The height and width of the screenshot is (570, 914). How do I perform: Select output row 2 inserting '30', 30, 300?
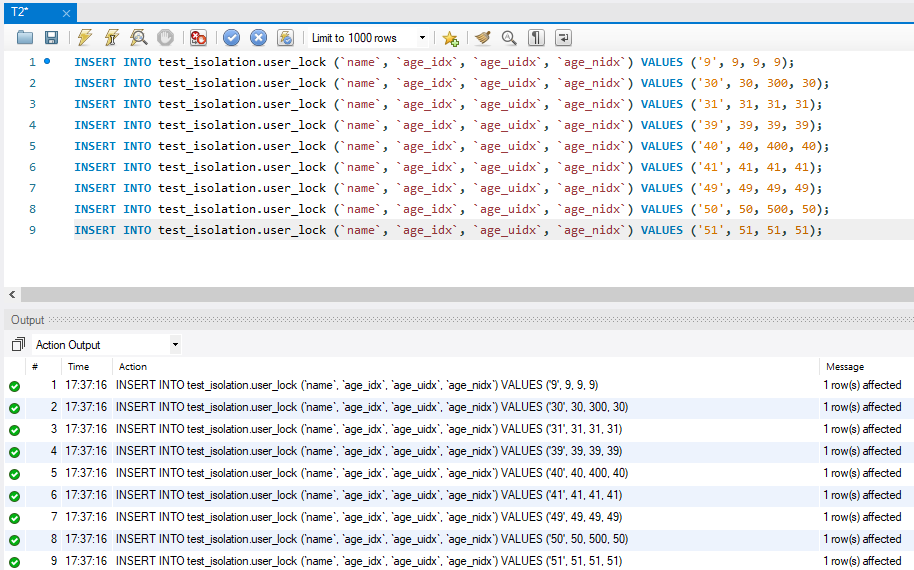click(x=457, y=407)
